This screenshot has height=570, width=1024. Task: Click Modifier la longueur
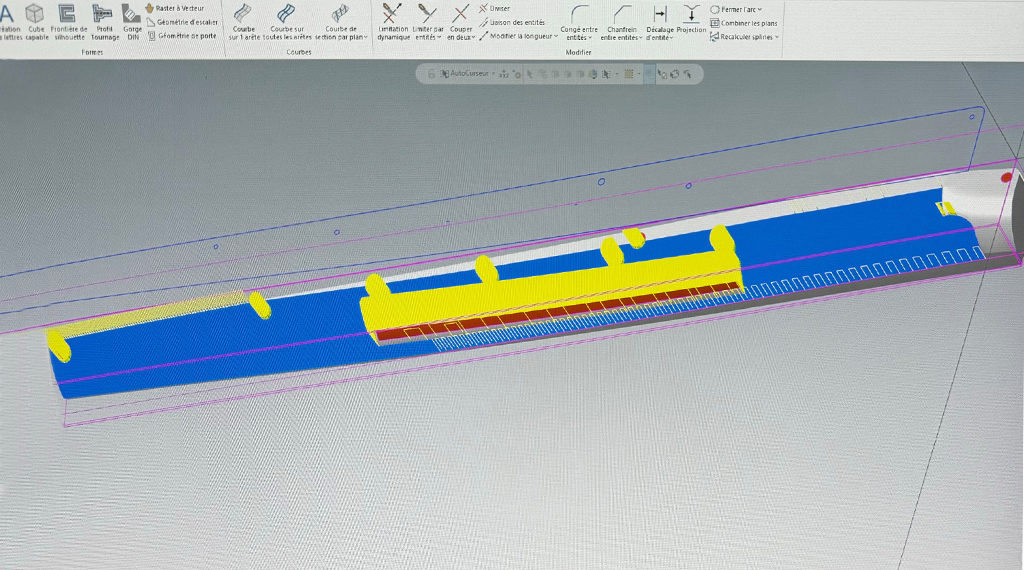point(517,37)
